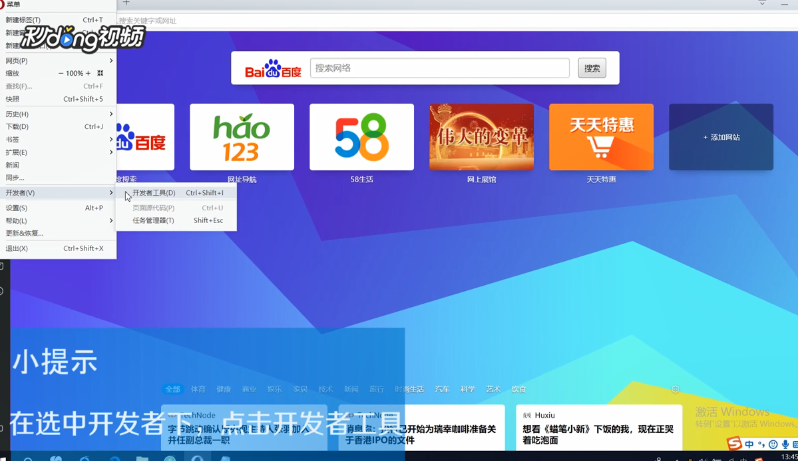
Task: Expand the 开发者(V) submenu
Action: (58, 193)
